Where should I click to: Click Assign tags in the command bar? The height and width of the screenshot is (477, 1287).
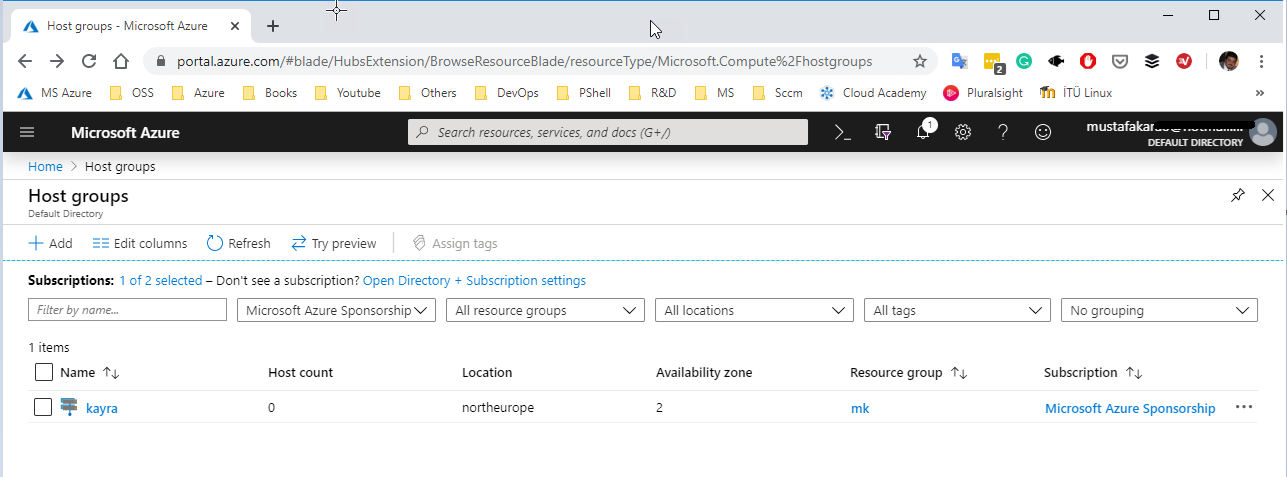454,243
